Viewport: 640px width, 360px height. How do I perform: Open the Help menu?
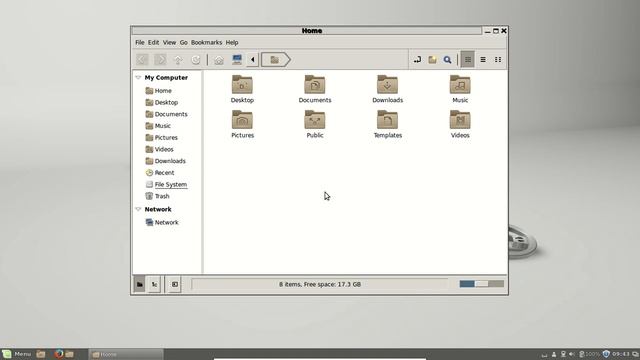232,42
